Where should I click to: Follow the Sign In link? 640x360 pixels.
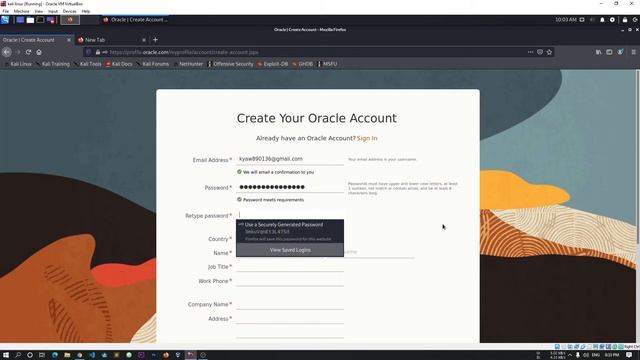click(x=367, y=138)
